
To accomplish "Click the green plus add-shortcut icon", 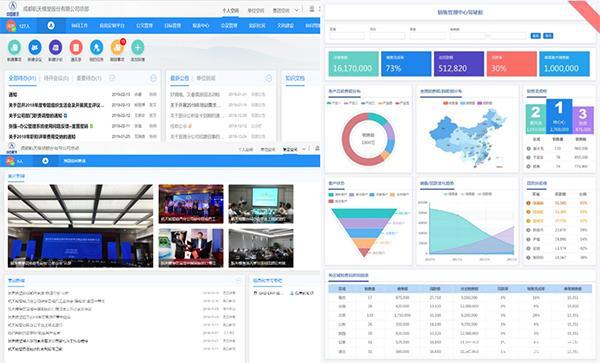I will pos(138,47).
